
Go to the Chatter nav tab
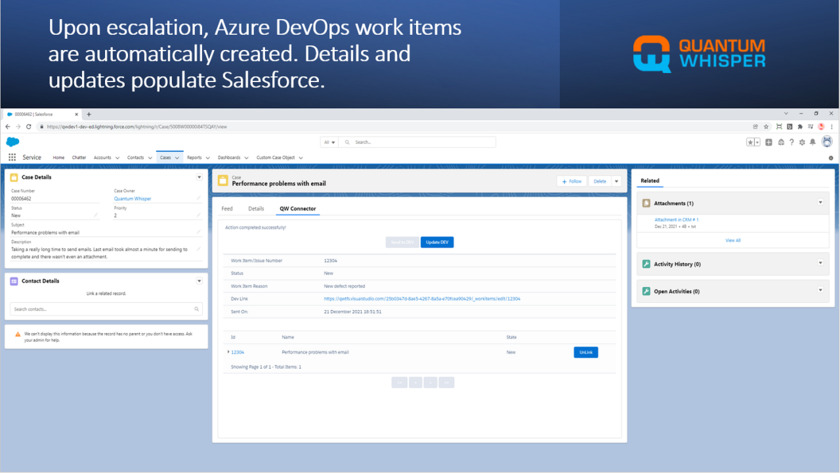79,157
